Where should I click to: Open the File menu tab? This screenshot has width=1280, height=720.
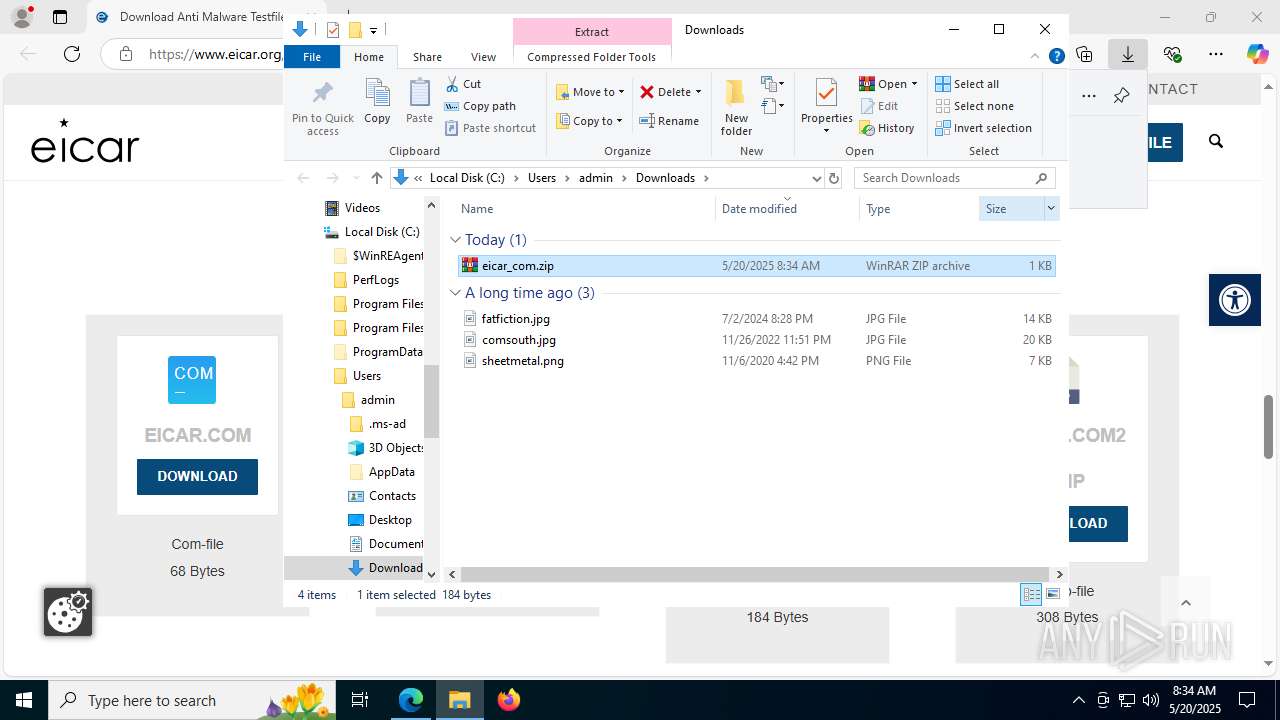coord(312,57)
